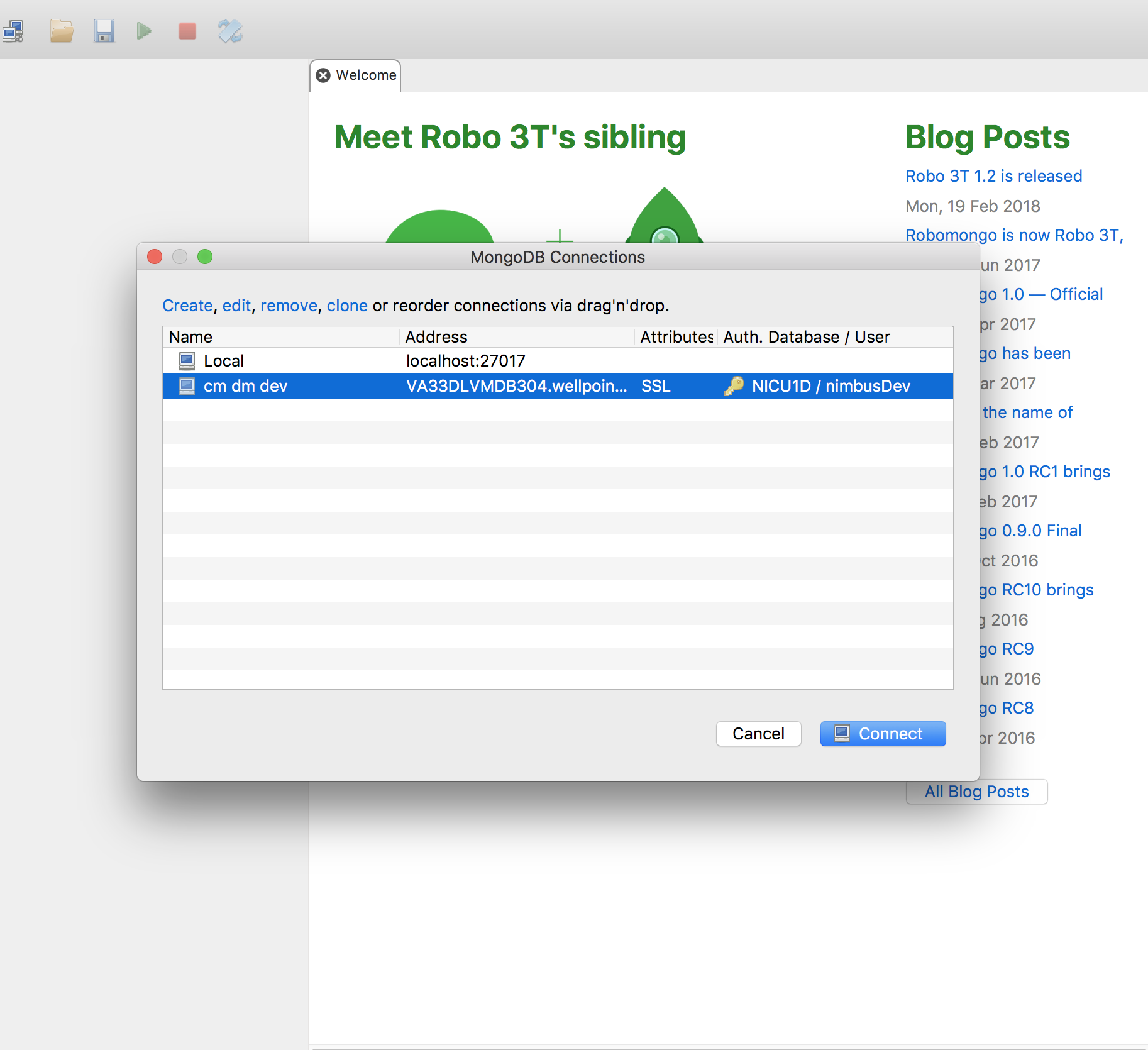Click the All Blog Posts button
Screen dimensions: 1148x1050
point(976,792)
